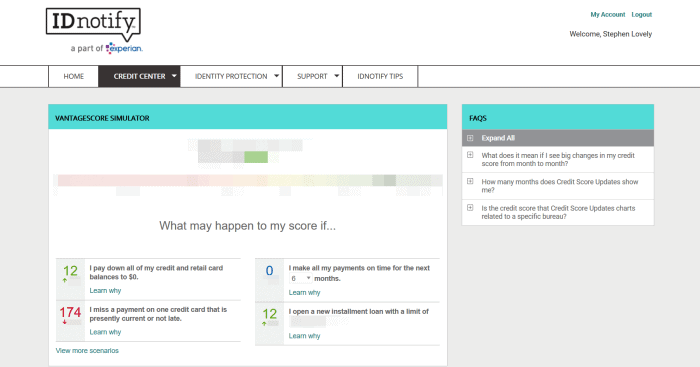
Task: Open the months dropdown for on-time payments
Action: (x=300, y=278)
